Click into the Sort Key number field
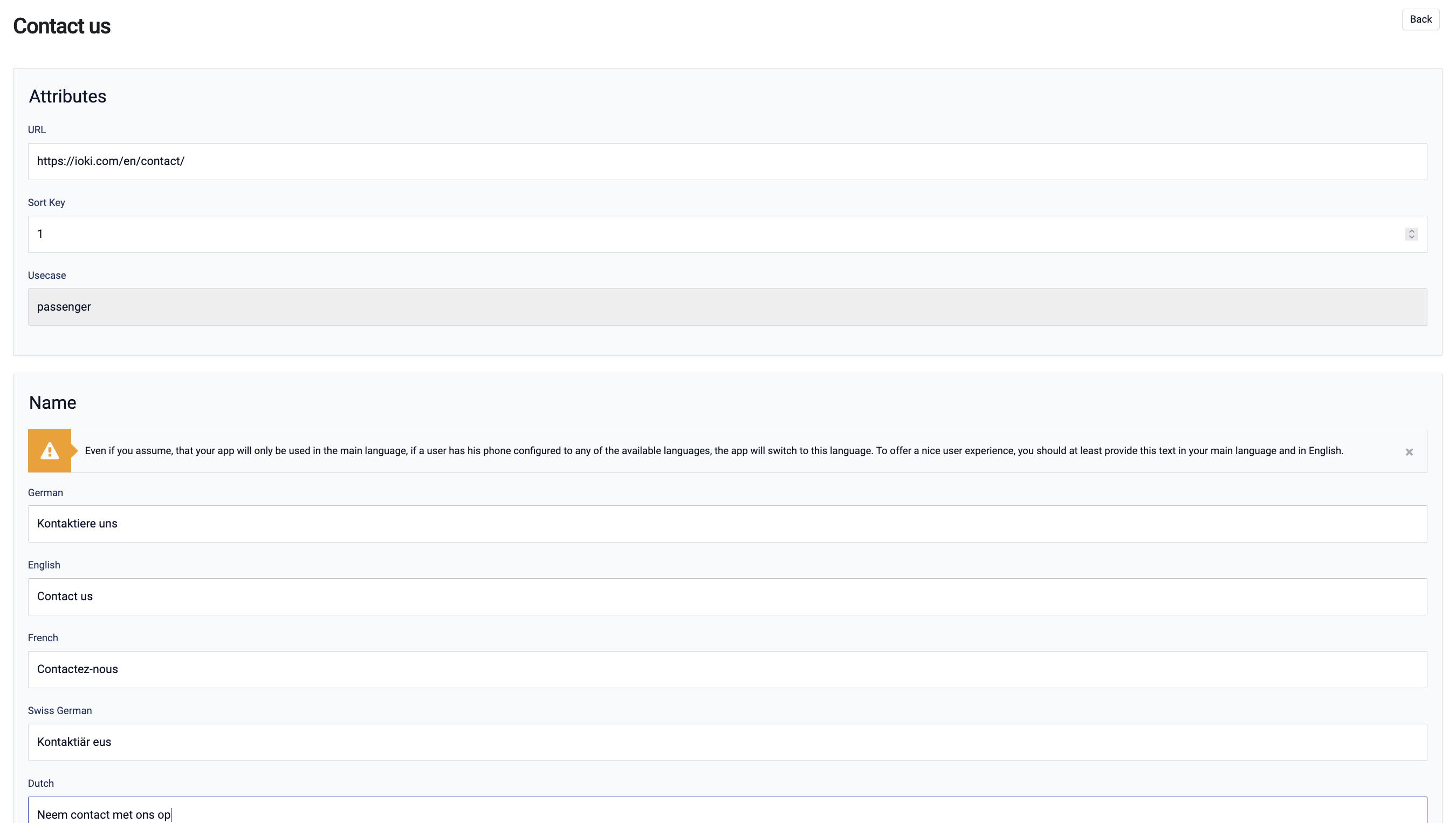1456x823 pixels. [x=727, y=234]
